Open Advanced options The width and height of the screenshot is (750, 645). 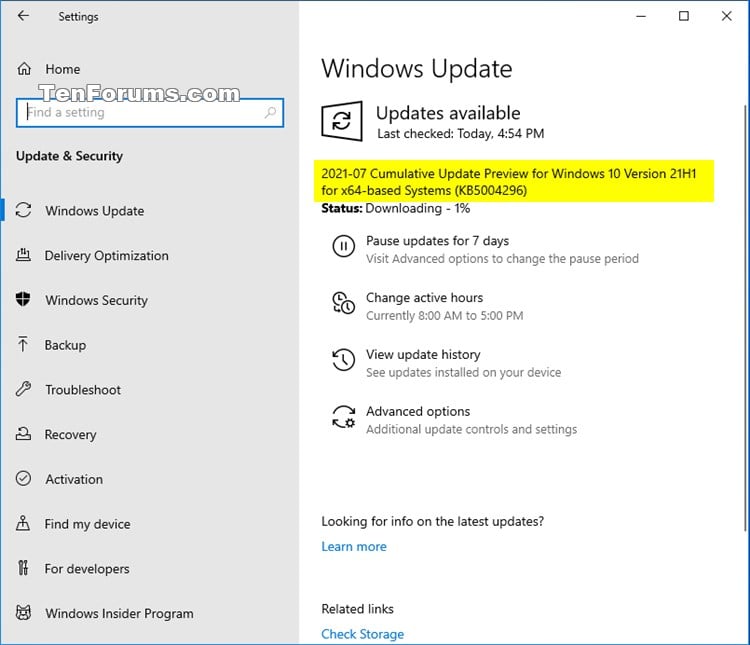pyautogui.click(x=418, y=411)
